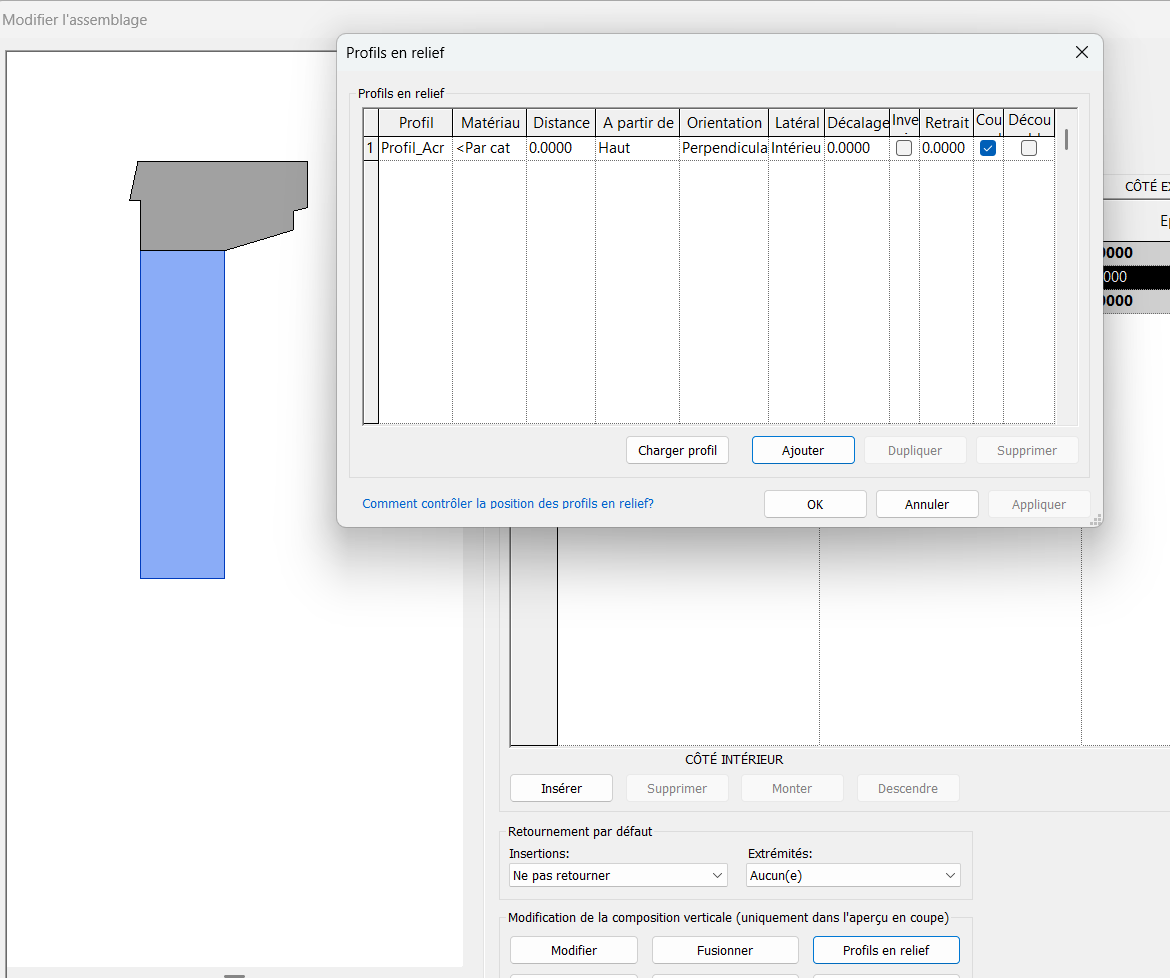Viewport: 1170px width, 978px height.
Task: Click the blue wall layer in preview
Action: tap(182, 413)
